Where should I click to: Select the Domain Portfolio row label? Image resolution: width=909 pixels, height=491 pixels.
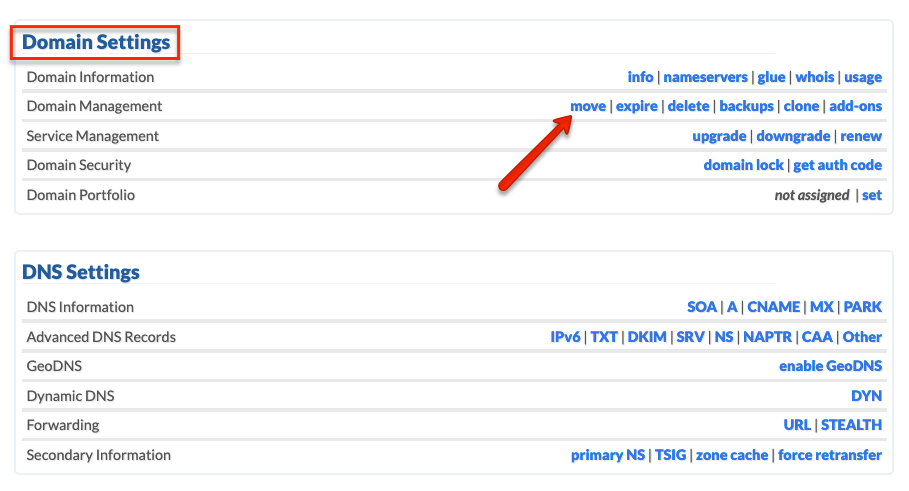click(81, 195)
